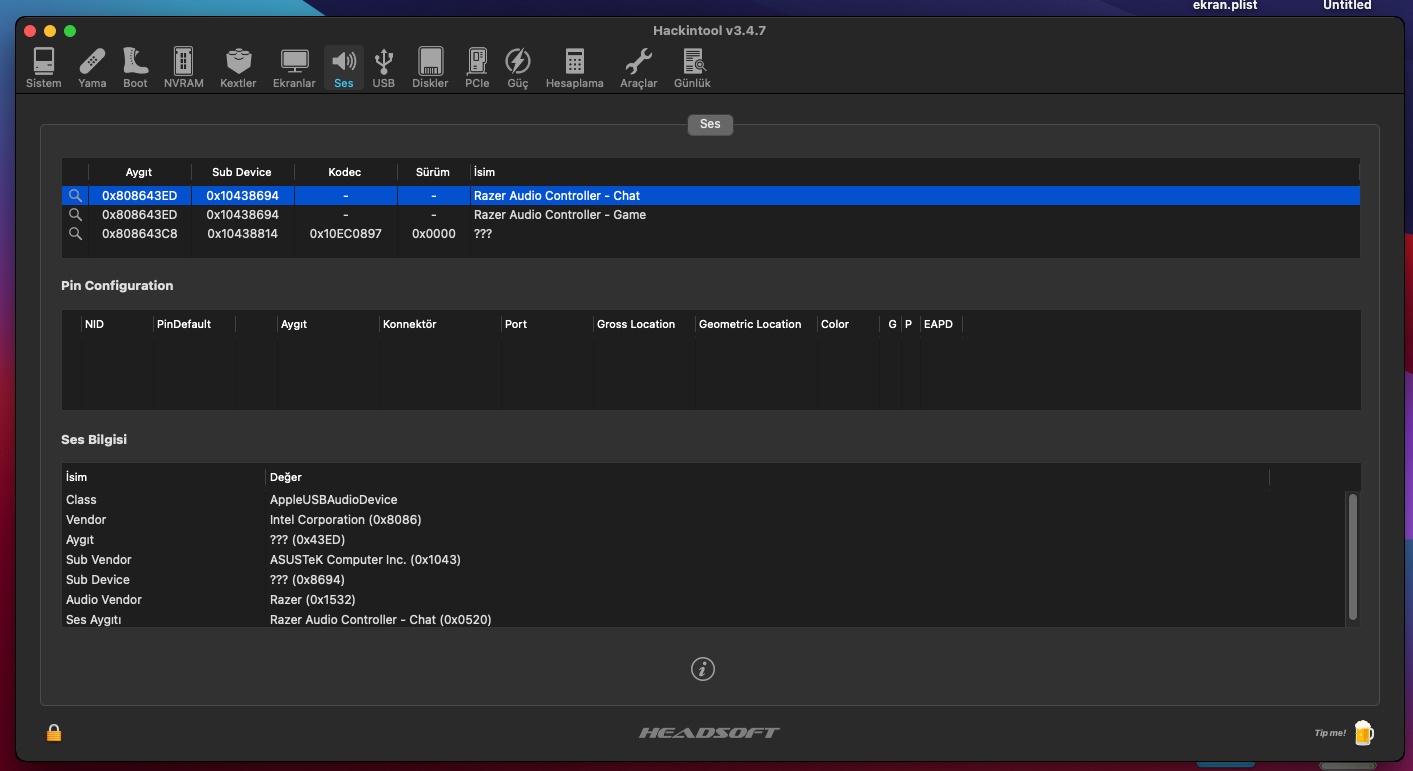The height and width of the screenshot is (771, 1413).
Task: Click the Color column header
Action: pyautogui.click(x=835, y=324)
